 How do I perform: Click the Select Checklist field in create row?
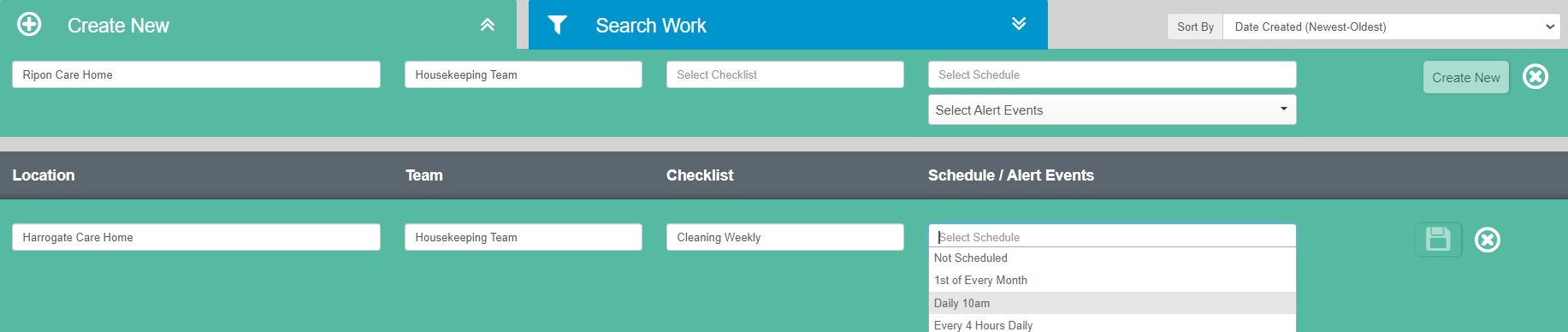[784, 74]
